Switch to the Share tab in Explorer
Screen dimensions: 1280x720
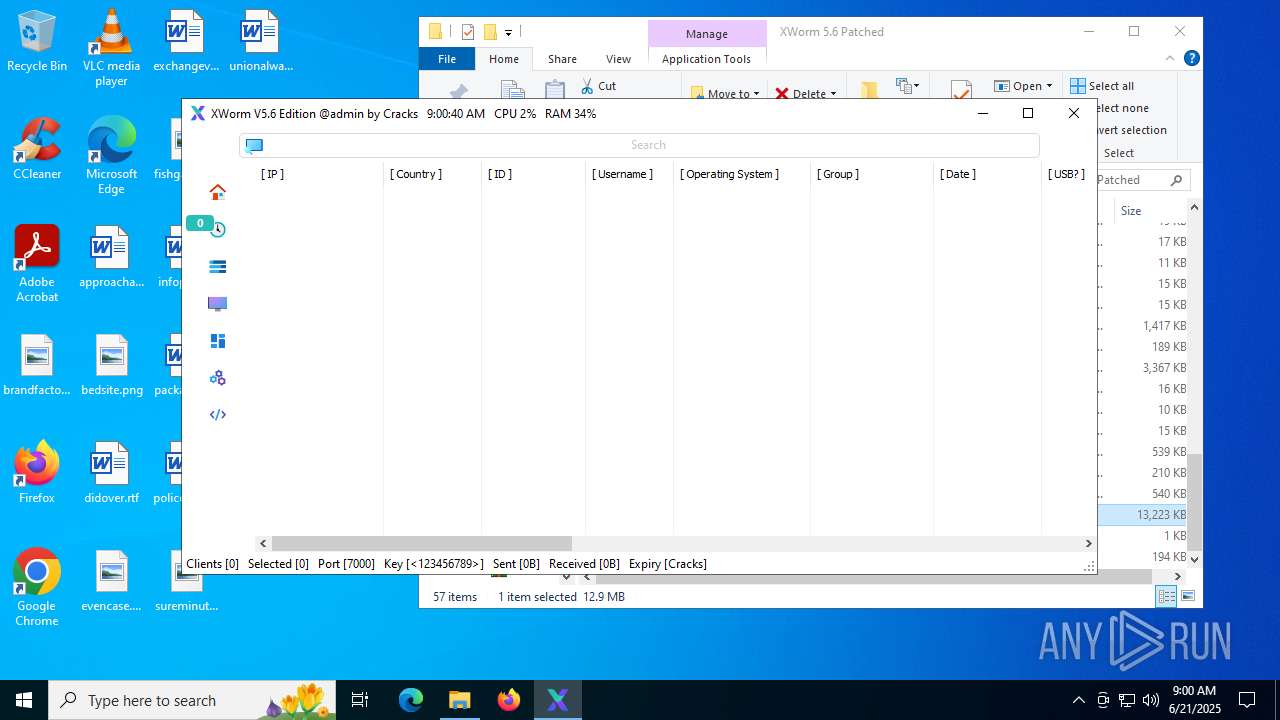[562, 59]
